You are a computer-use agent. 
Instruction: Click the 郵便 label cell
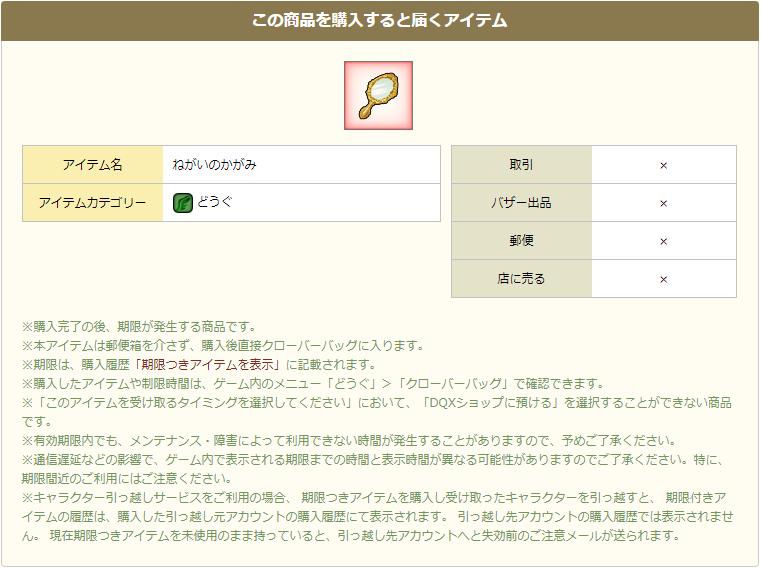point(522,240)
